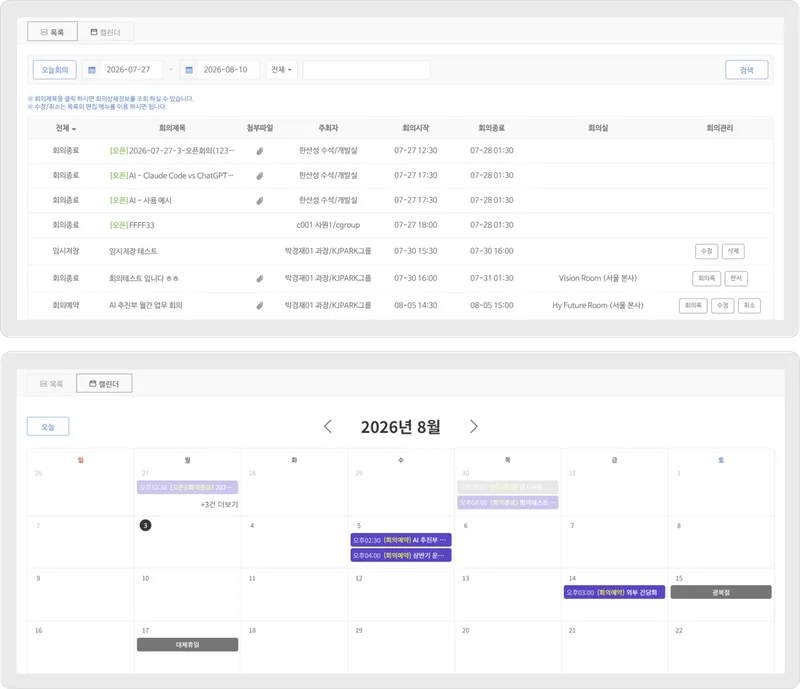Image resolution: width=800 pixels, height=689 pixels.
Task: Select 캘린더 tab in the calendar panel
Action: 104,383
